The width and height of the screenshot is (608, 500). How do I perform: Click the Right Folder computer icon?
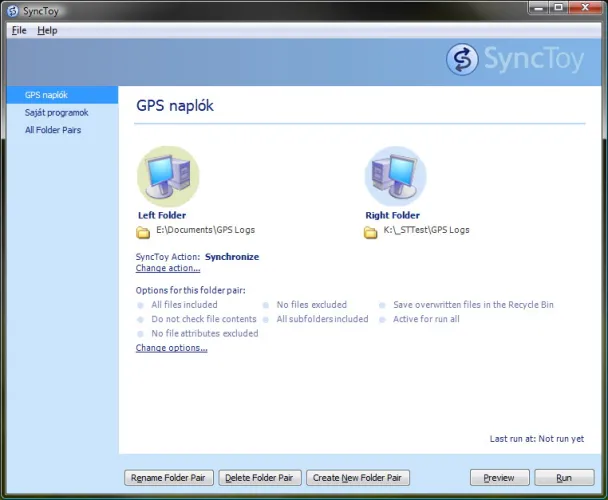click(x=396, y=176)
